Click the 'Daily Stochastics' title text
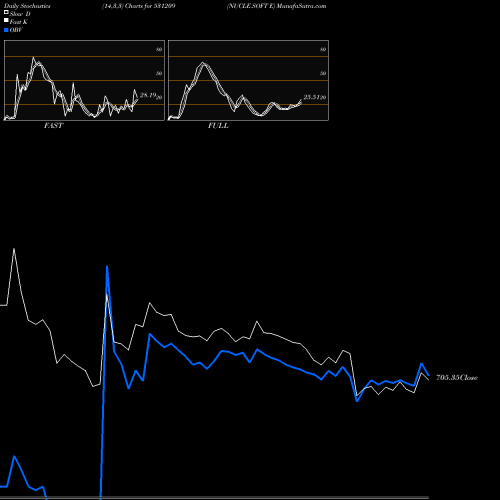Viewport: 500px width, 500px height. pos(27,6)
